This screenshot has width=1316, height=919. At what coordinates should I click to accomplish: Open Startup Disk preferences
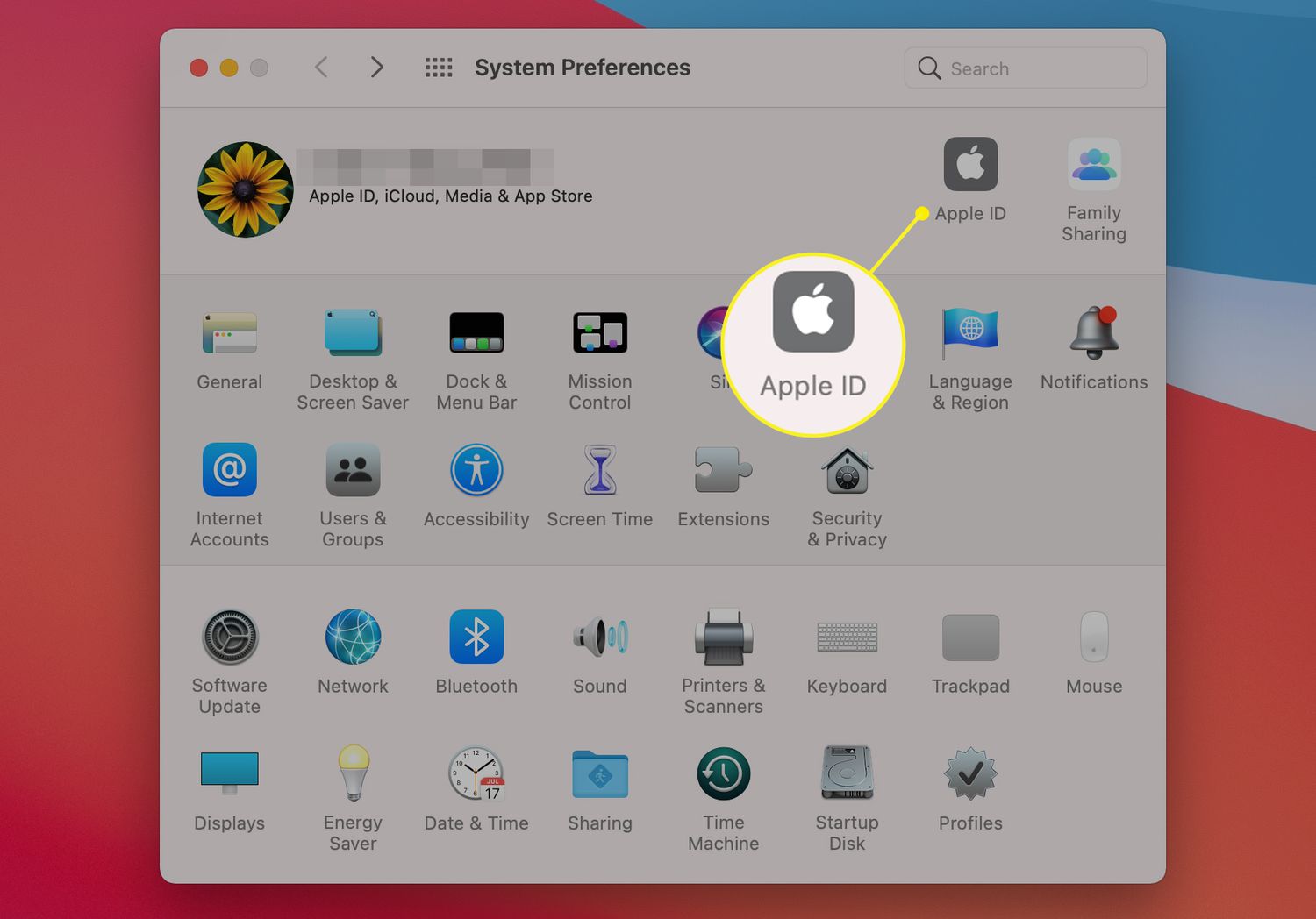847,774
